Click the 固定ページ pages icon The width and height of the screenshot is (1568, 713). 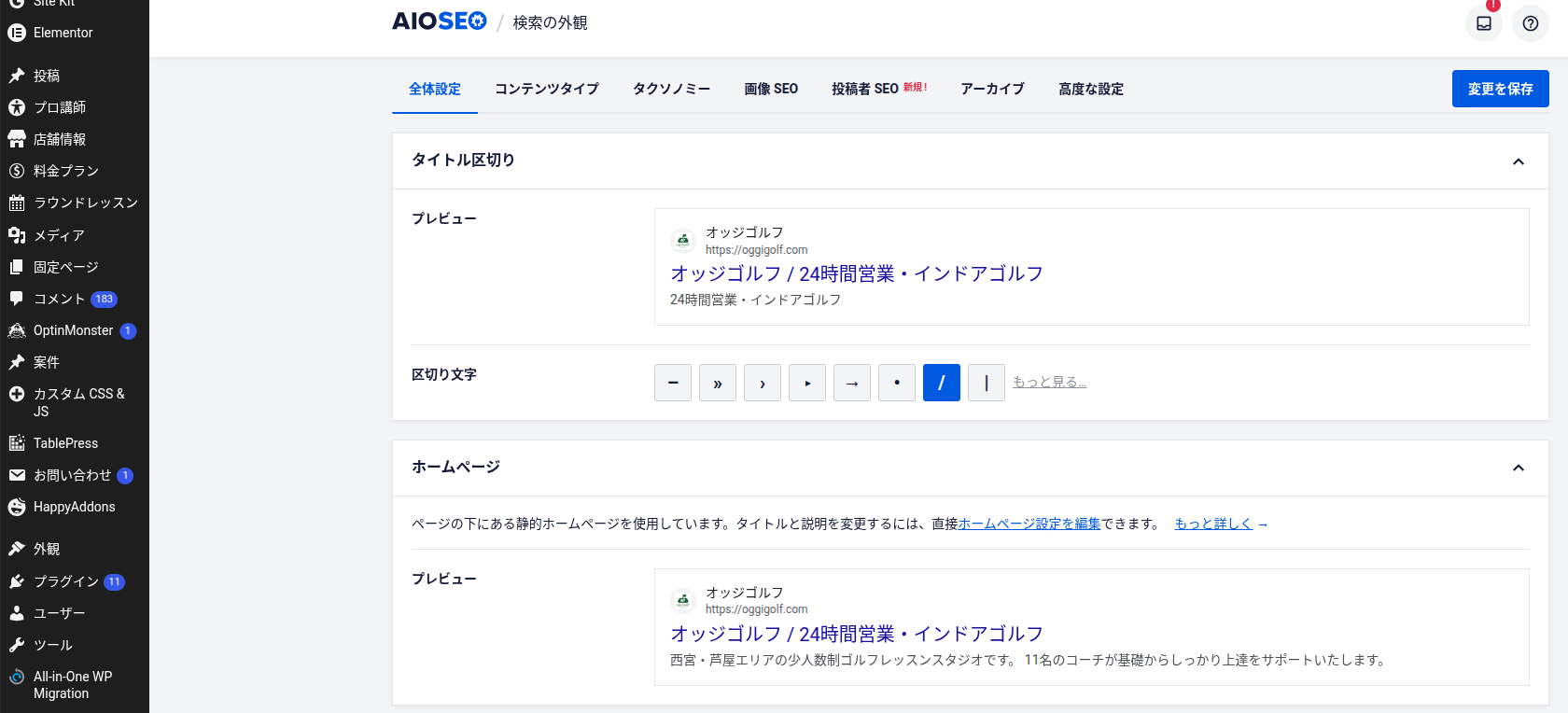coord(17,267)
